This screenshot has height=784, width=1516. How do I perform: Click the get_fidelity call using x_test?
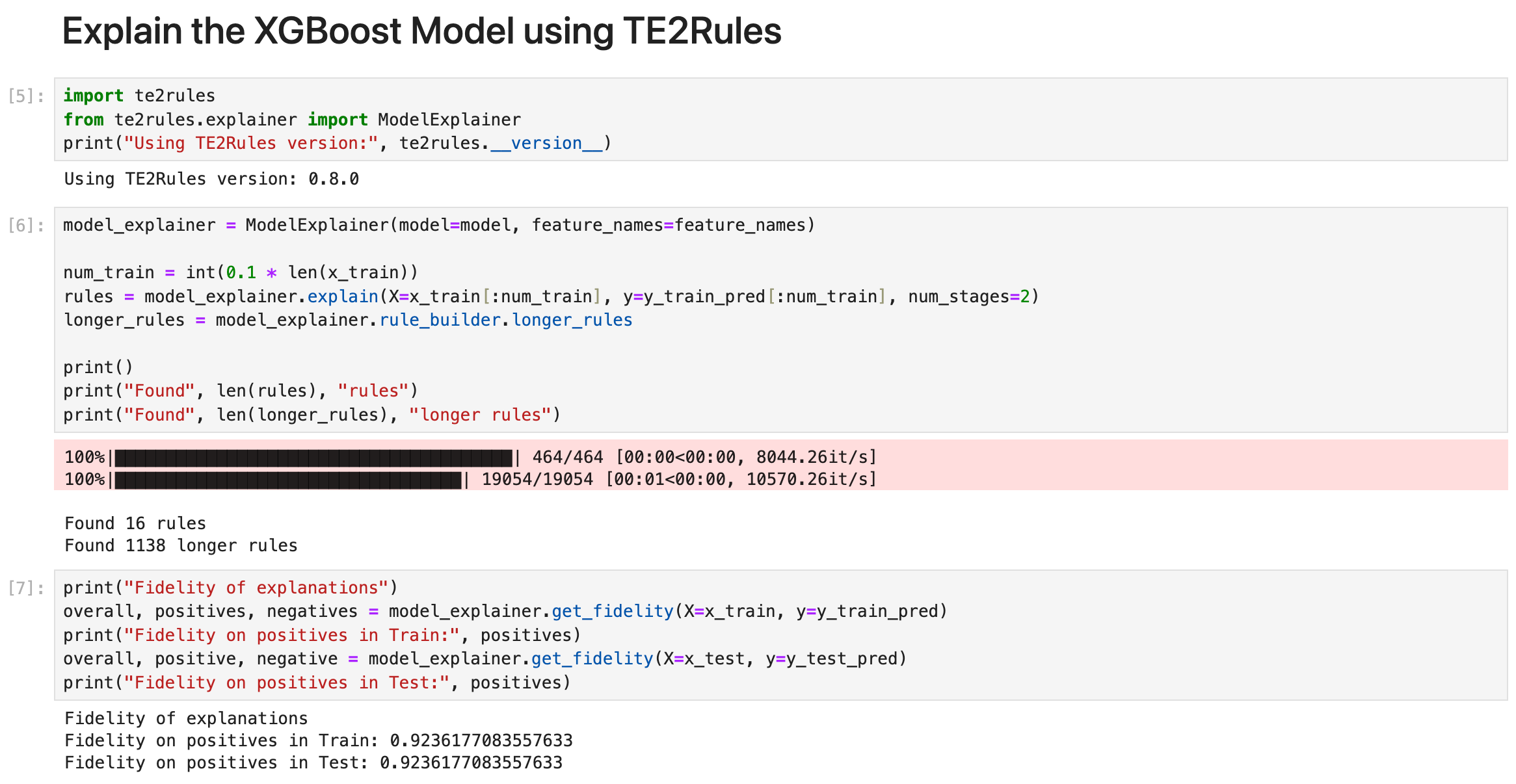tap(485, 659)
